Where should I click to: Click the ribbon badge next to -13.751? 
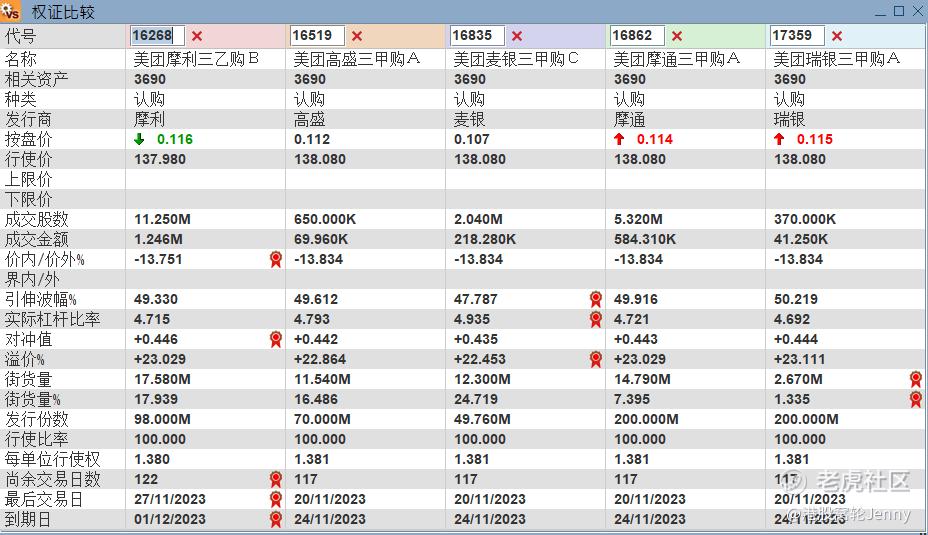[276, 259]
